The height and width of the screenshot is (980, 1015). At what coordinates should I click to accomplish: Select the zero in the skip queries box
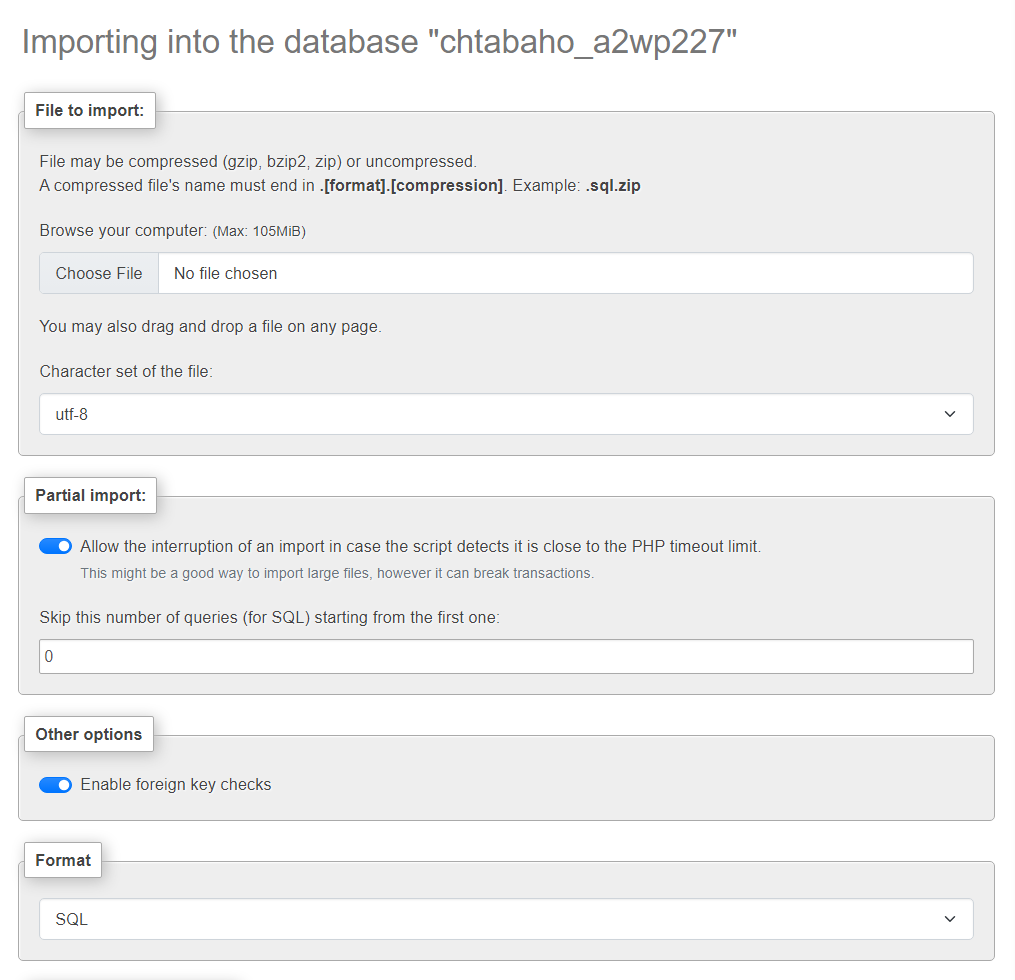[x=48, y=656]
